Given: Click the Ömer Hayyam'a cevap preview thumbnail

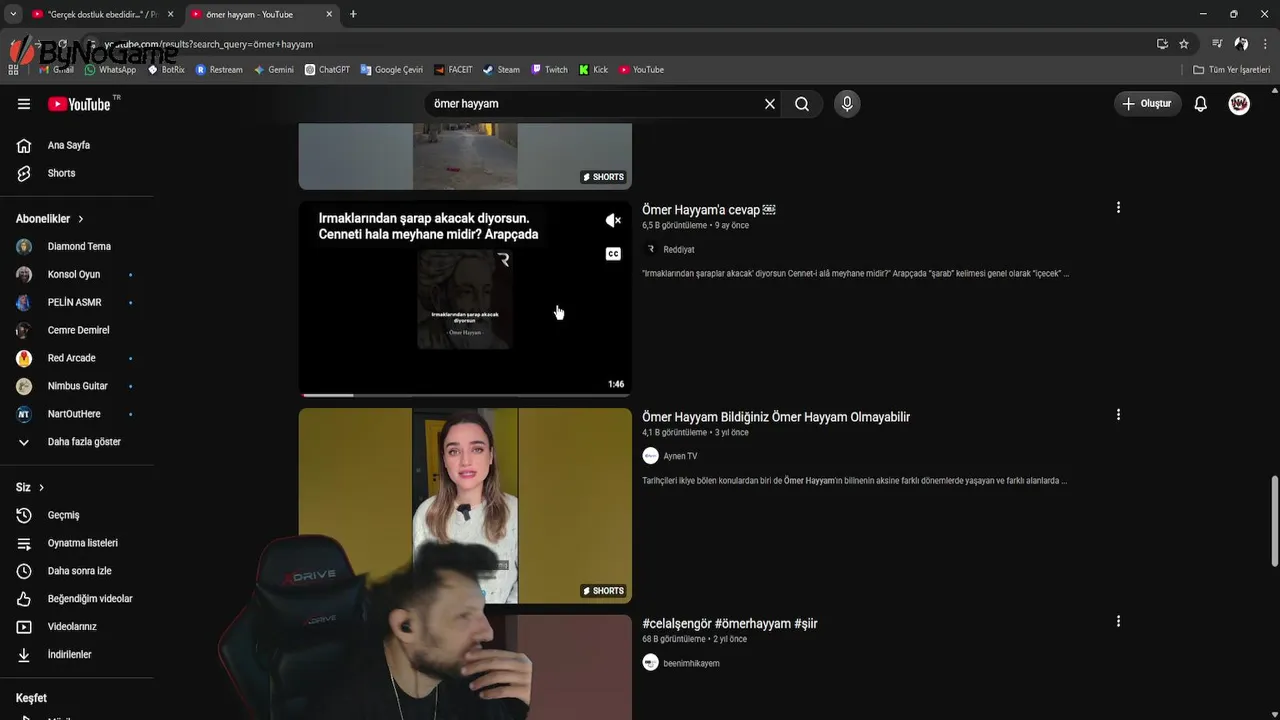Looking at the screenshot, I should pos(465,299).
